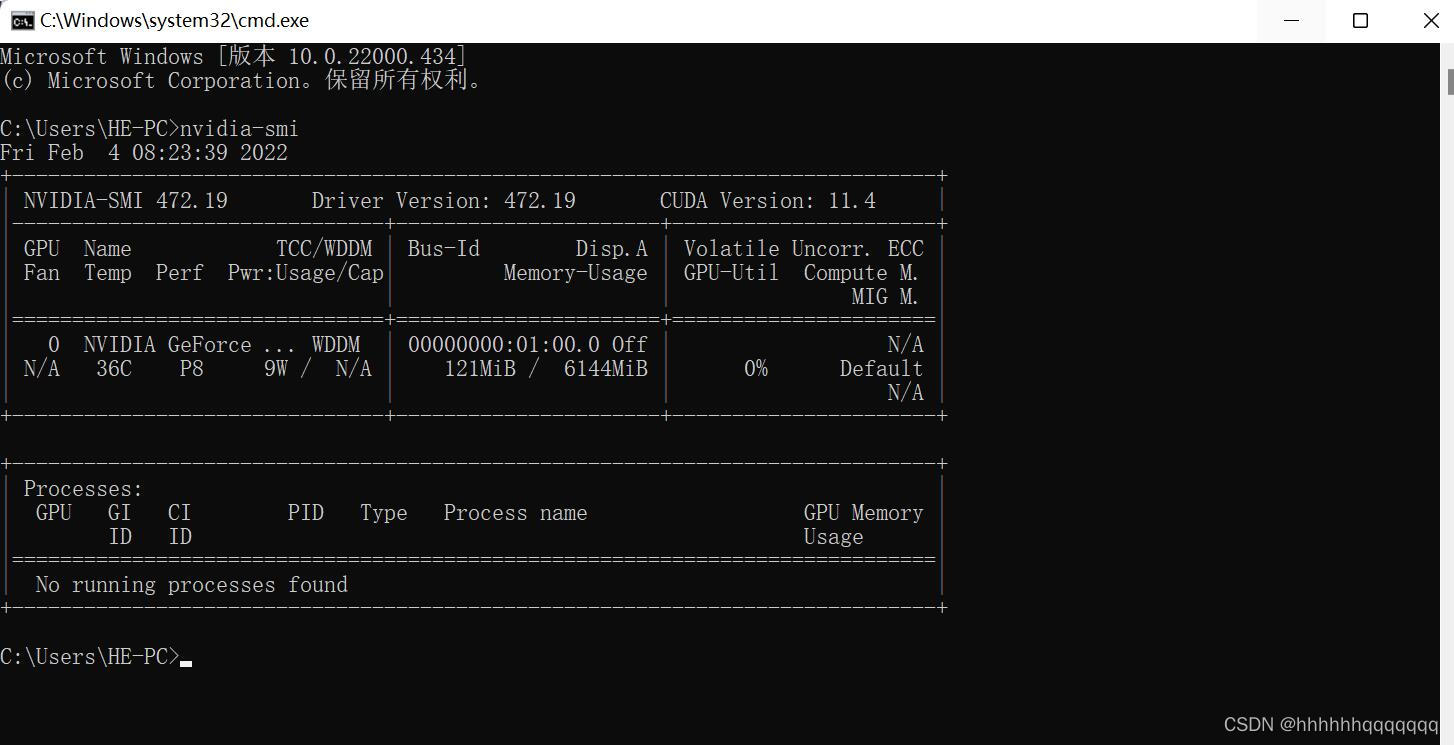Click NVIDIA-SMI 472.19 header text

126,201
